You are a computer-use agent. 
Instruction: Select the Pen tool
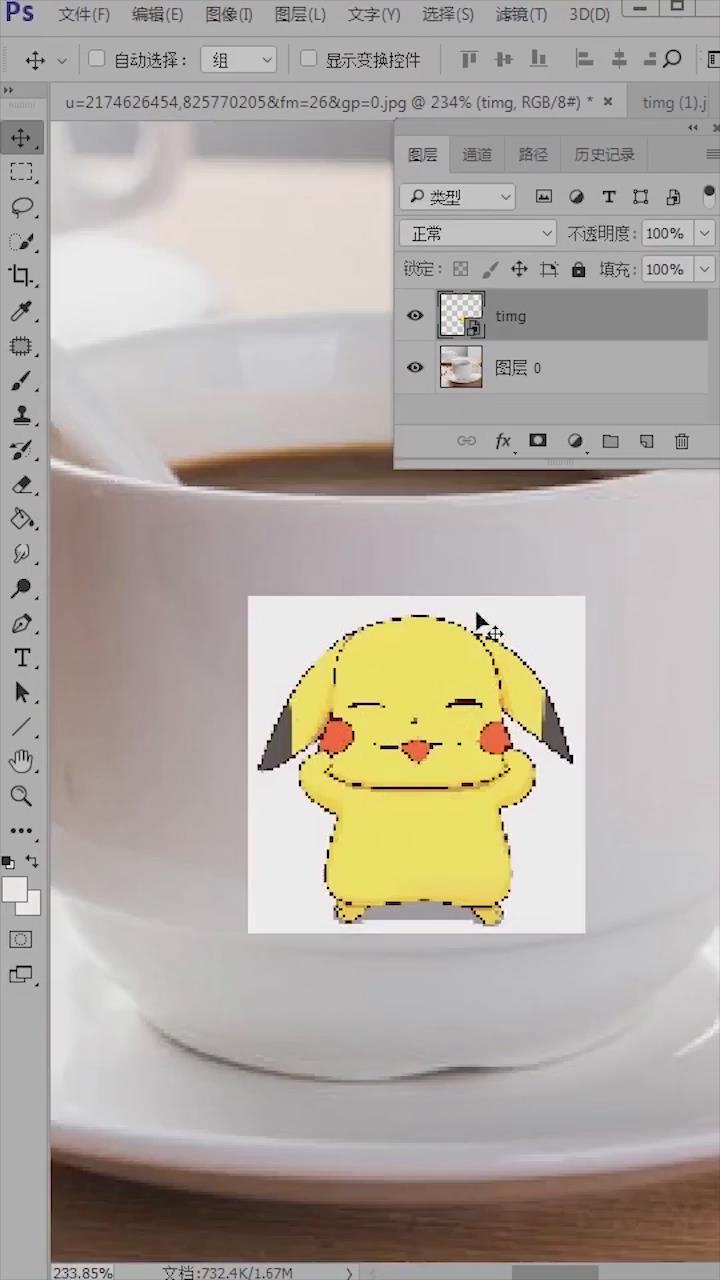point(22,624)
